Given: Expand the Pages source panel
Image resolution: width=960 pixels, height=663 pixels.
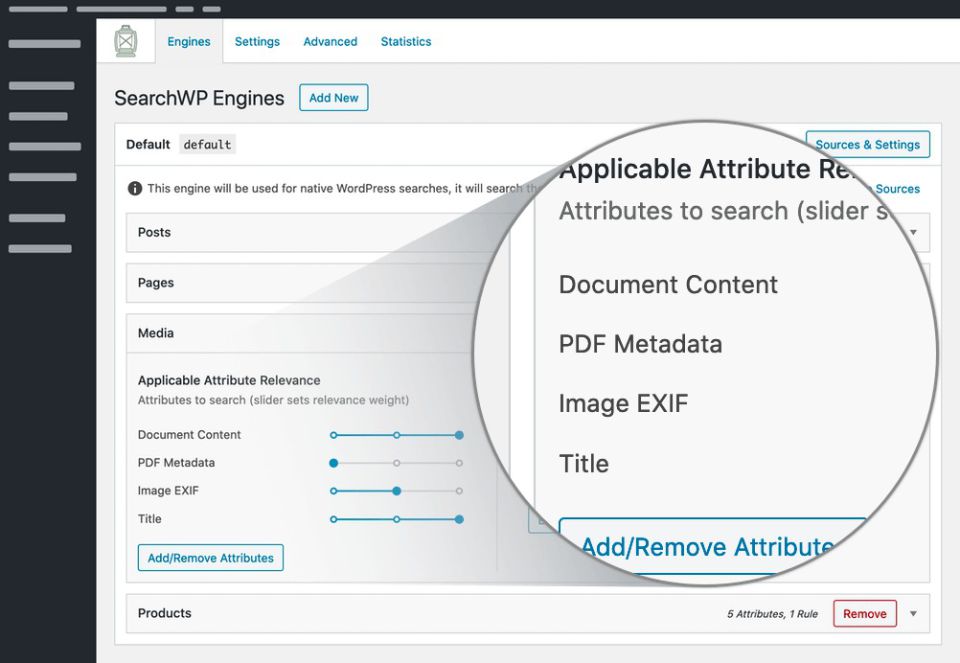Looking at the screenshot, I should point(156,283).
